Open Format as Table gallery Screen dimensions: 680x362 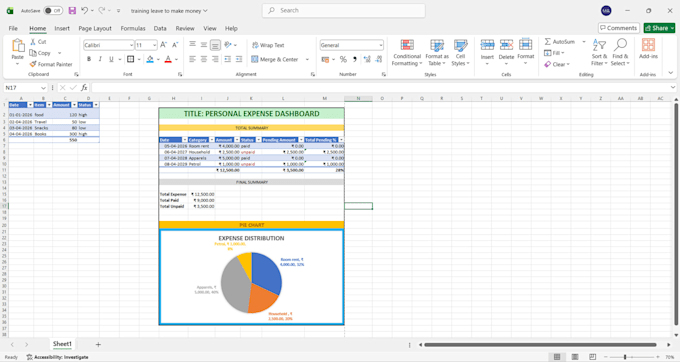point(437,52)
